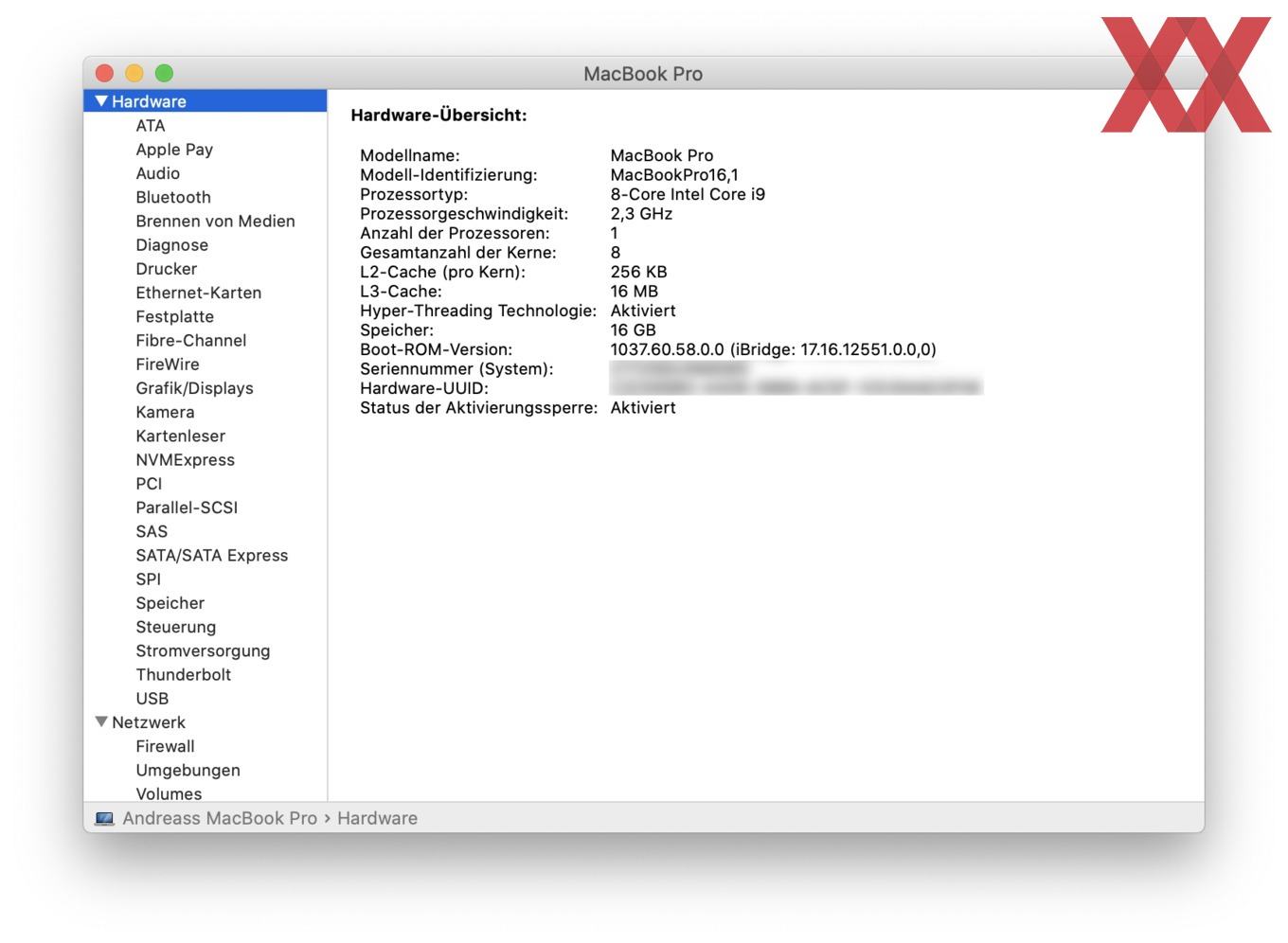Select SPI in the sidebar

tap(148, 578)
